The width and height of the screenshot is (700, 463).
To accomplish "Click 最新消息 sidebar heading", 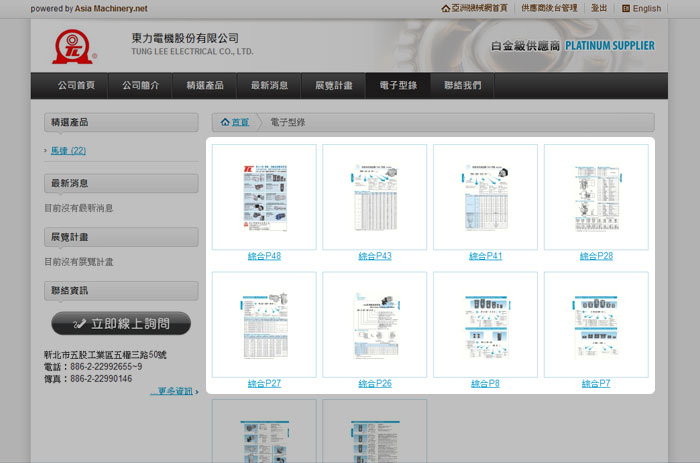I will click(x=121, y=184).
